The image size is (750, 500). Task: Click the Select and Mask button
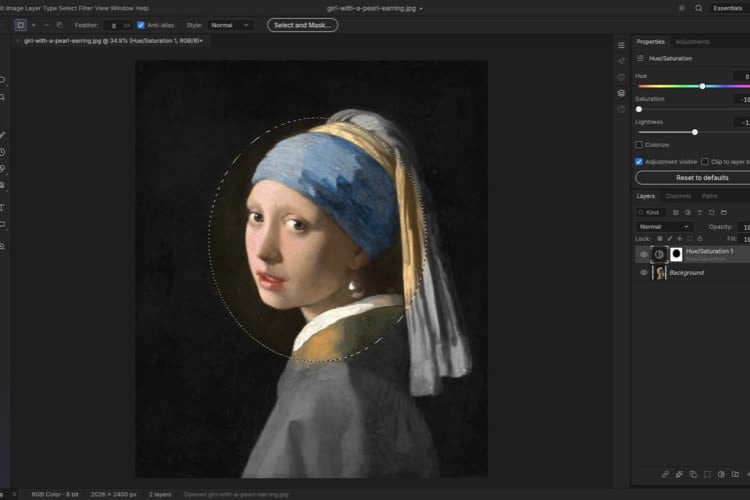coord(302,25)
